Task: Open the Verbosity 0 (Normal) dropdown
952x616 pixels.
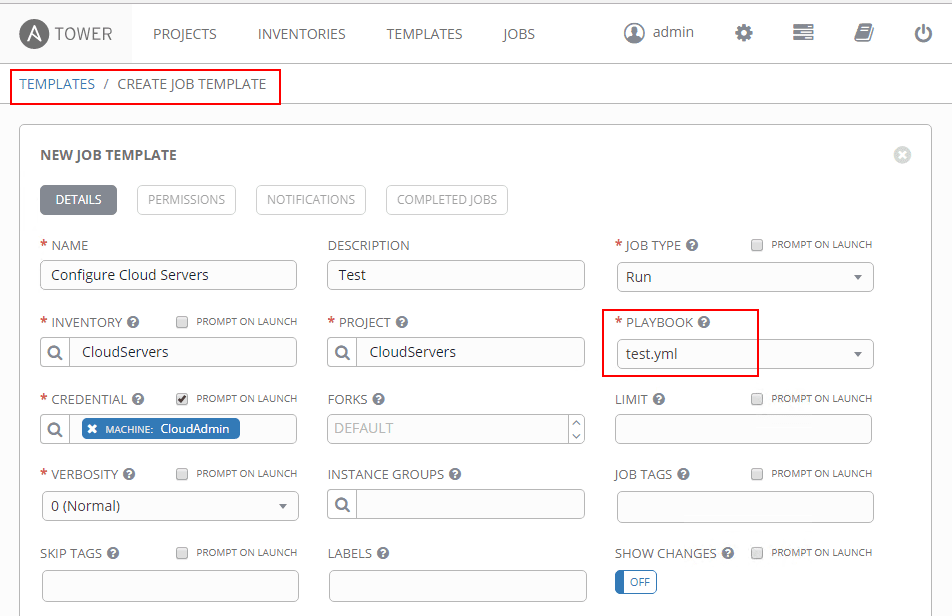Action: click(170, 506)
